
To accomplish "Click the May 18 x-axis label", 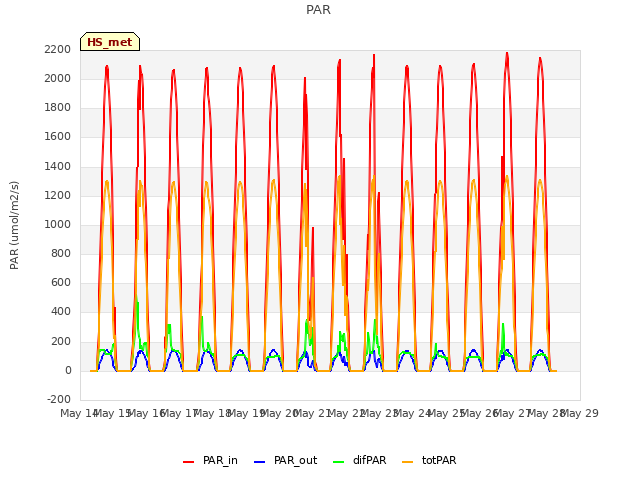I will pos(212,413).
